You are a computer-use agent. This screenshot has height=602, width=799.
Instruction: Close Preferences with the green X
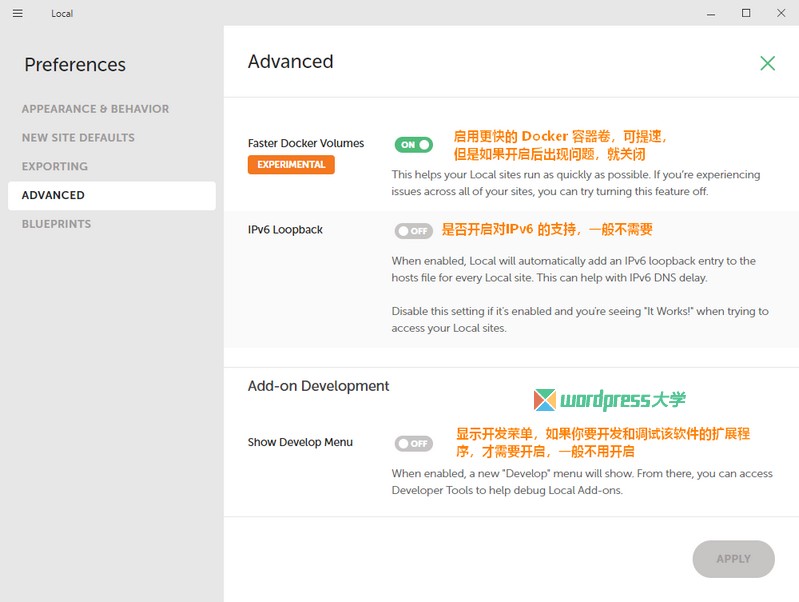[x=767, y=63]
